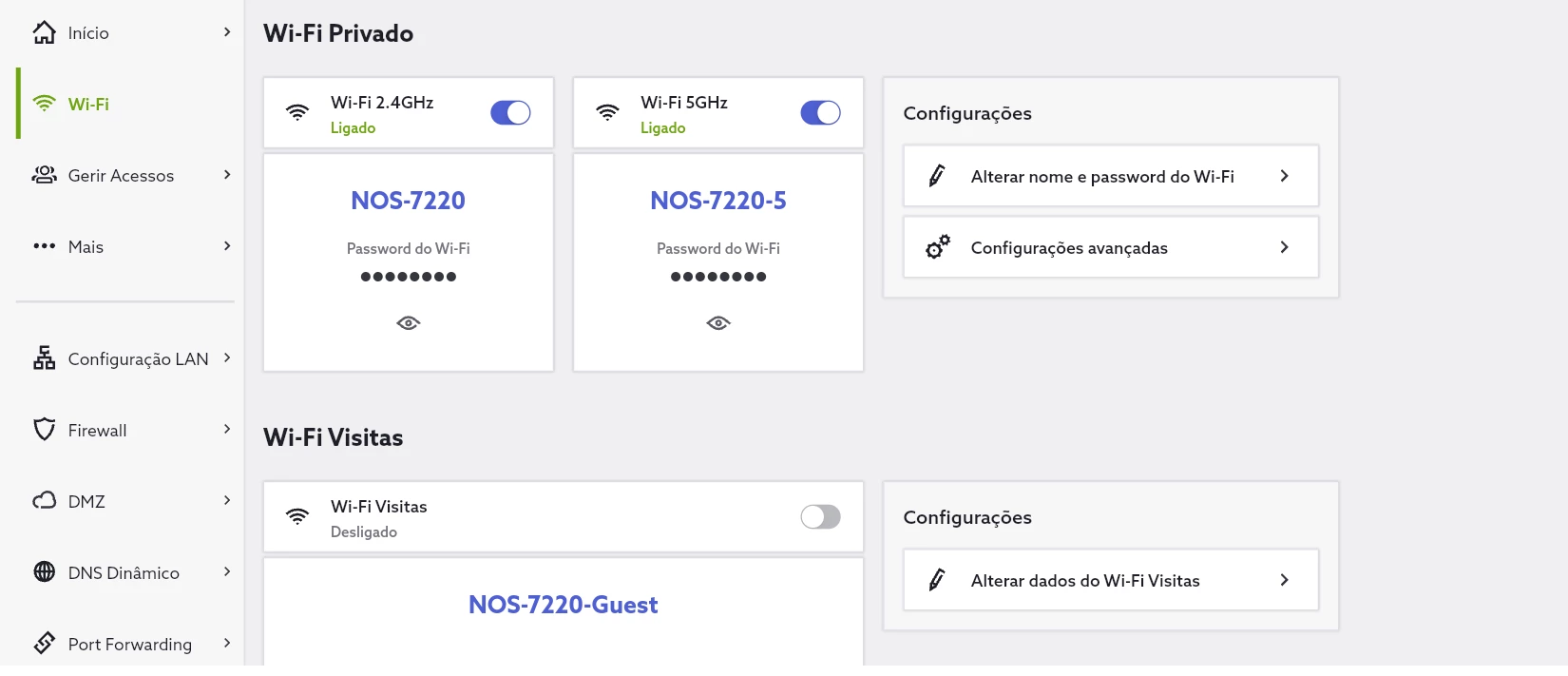Image resolution: width=1568 pixels, height=676 pixels.
Task: Disable the Wi-Fi 5GHz toggle
Action: pos(820,113)
